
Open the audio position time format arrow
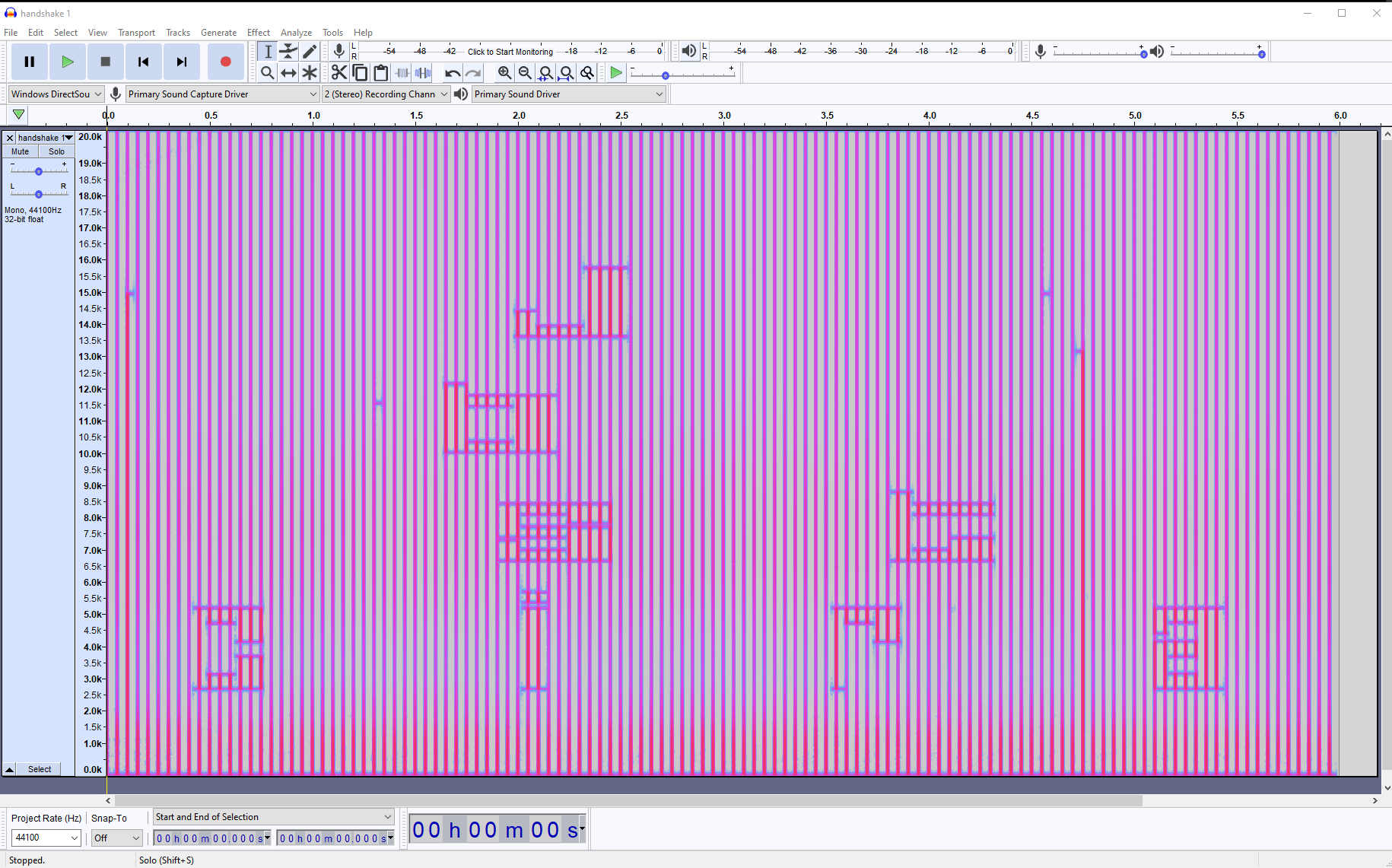582,828
